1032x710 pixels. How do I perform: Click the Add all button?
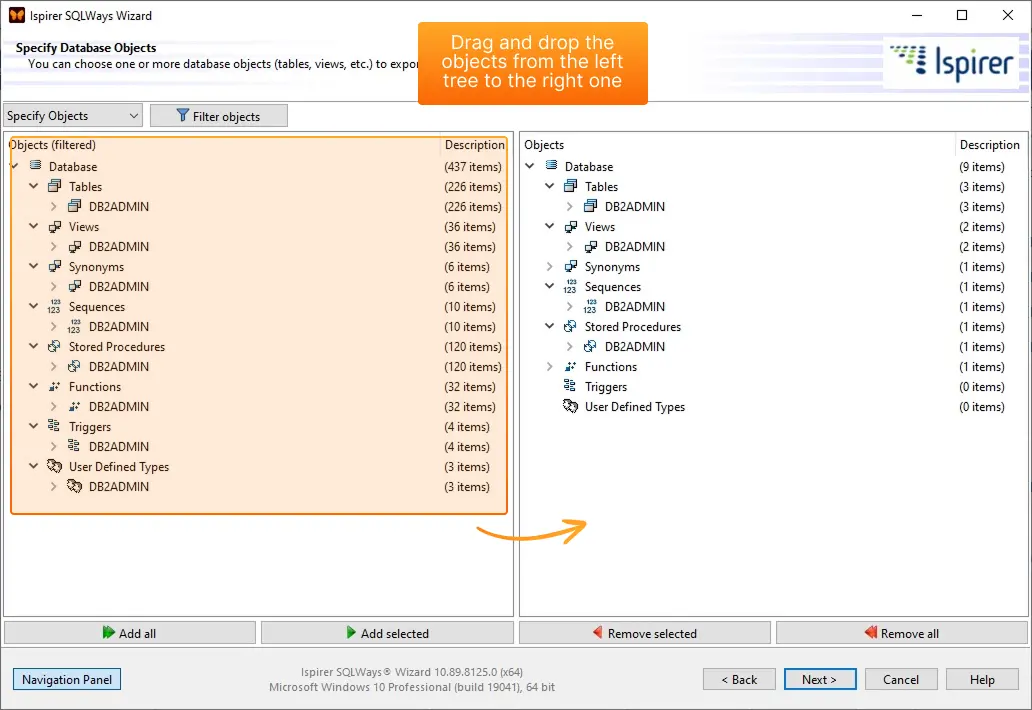[130, 633]
